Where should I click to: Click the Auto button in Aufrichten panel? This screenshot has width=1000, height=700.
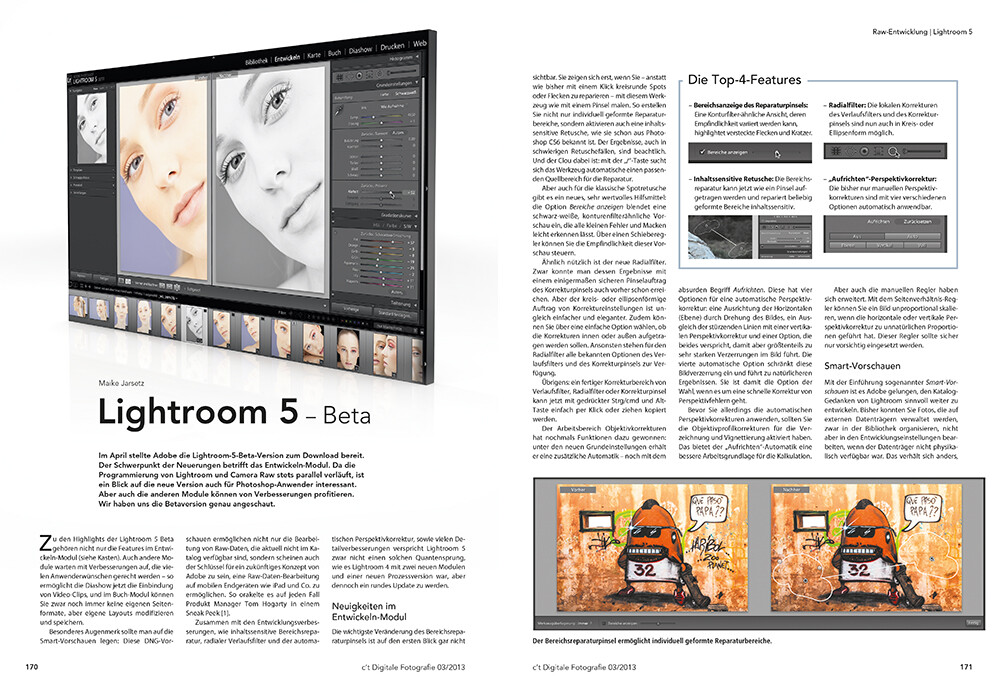point(912,236)
